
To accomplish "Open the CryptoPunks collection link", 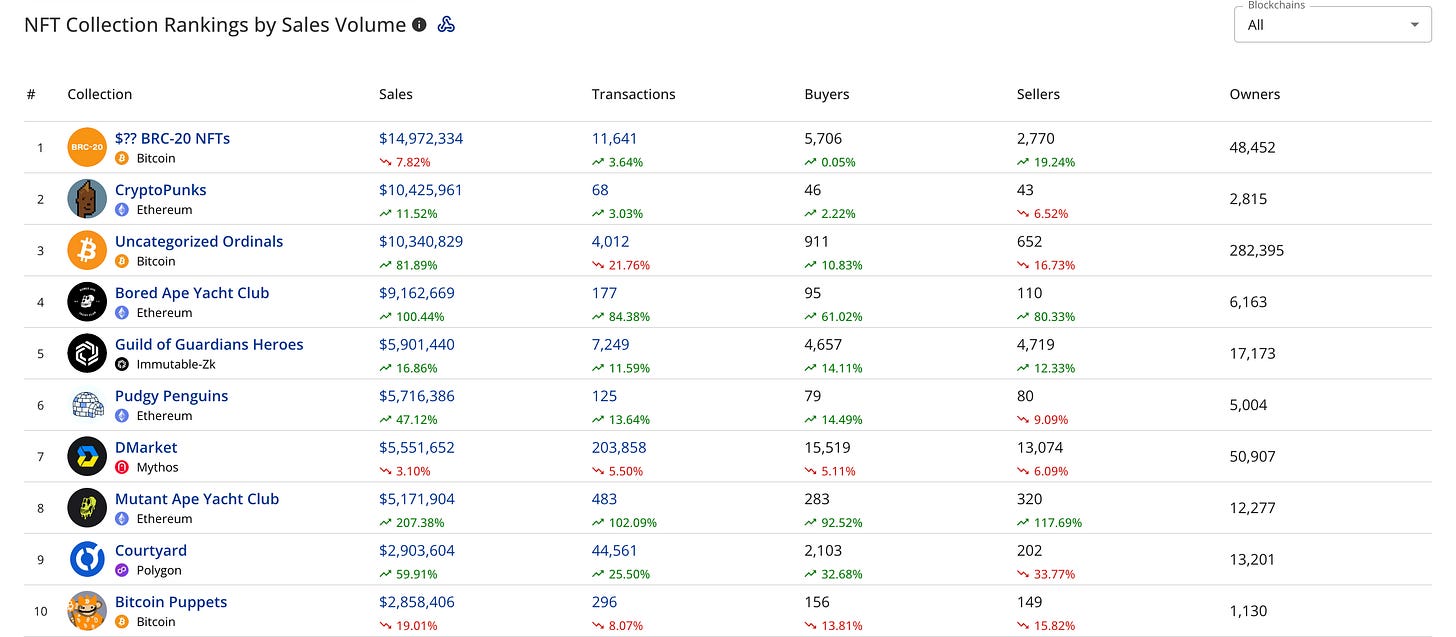I will (x=161, y=190).
